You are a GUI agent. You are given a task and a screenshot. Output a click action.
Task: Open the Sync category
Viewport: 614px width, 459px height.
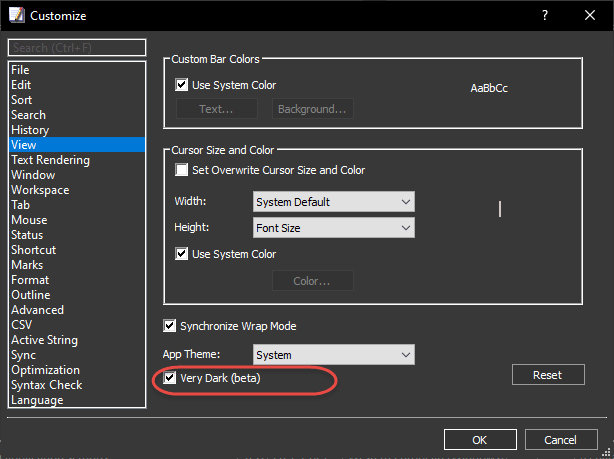pos(77,355)
